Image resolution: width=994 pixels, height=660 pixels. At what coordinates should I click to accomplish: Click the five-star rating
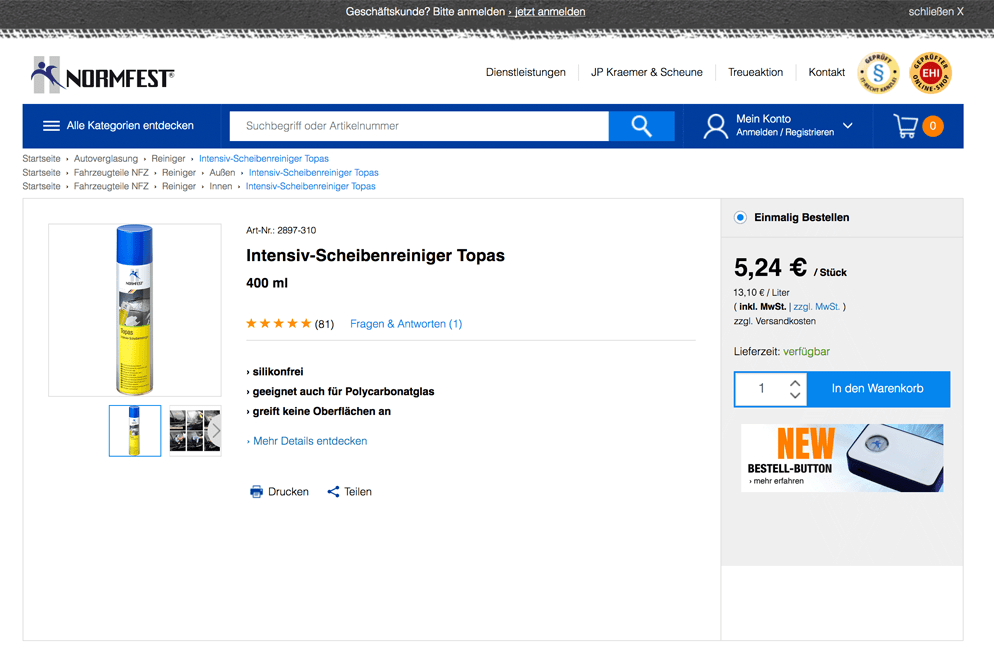[x=278, y=323]
